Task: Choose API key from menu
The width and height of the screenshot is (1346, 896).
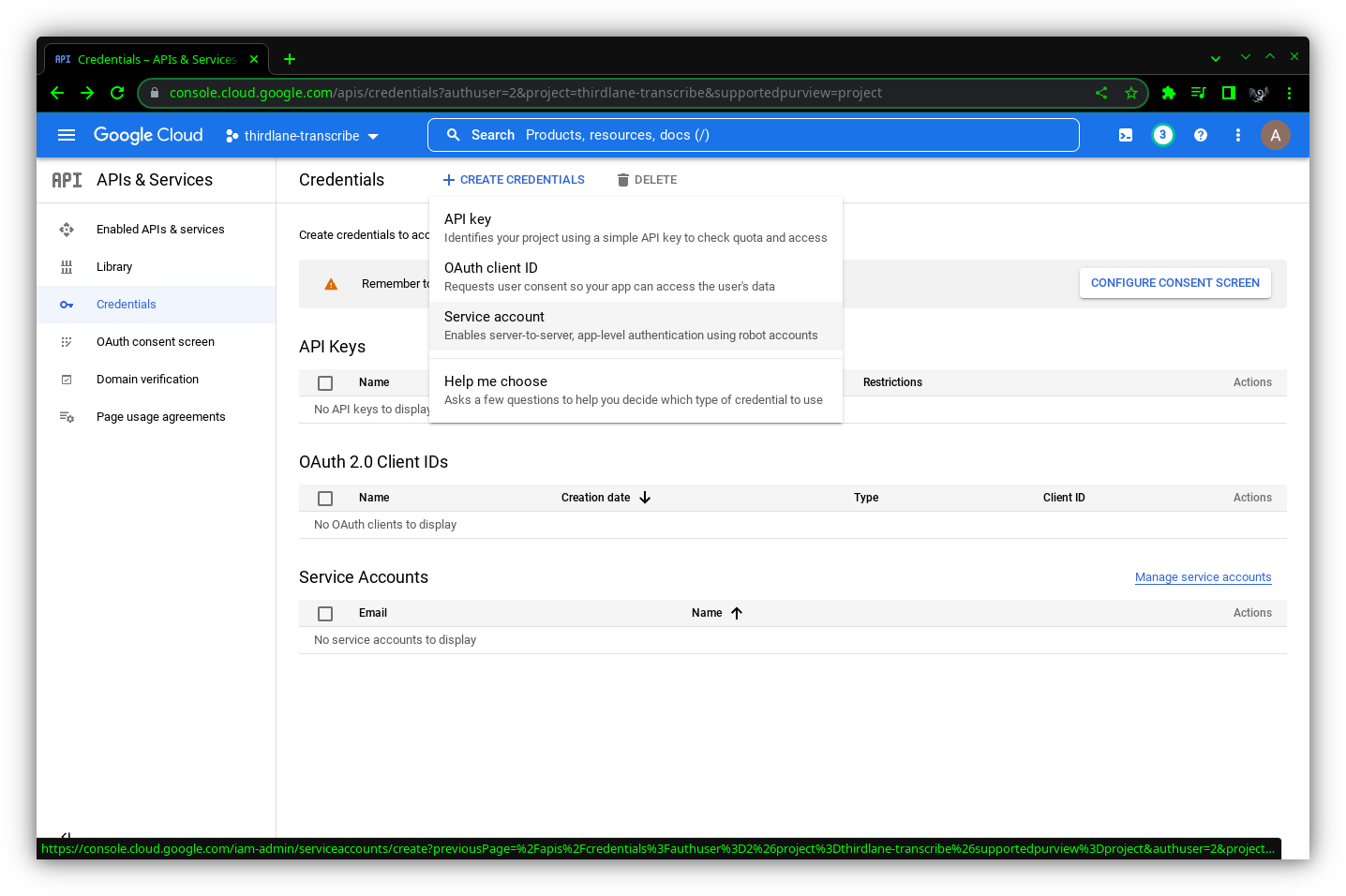Action: point(636,229)
